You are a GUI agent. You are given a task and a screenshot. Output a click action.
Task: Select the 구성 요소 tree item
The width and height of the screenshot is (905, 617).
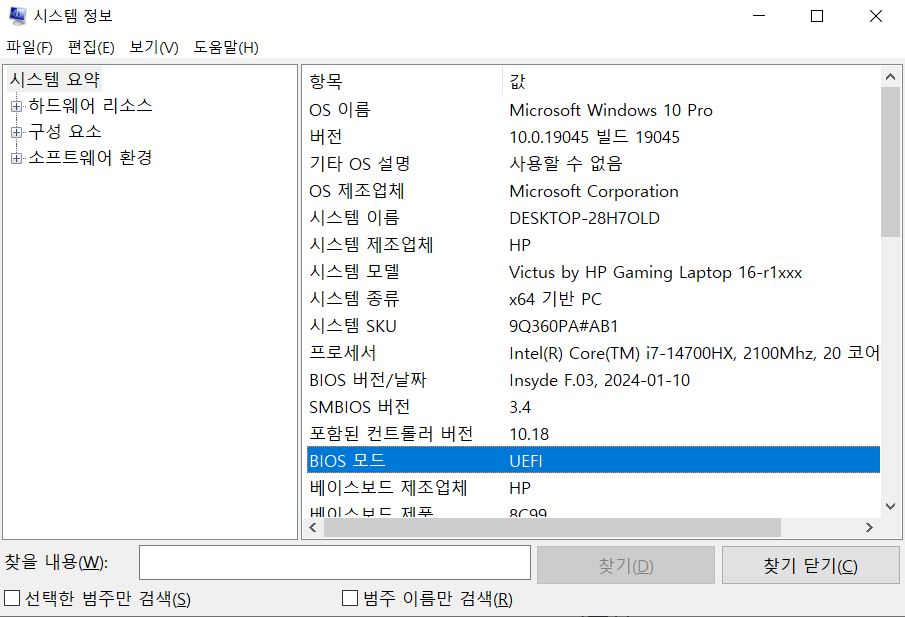pyautogui.click(x=65, y=132)
